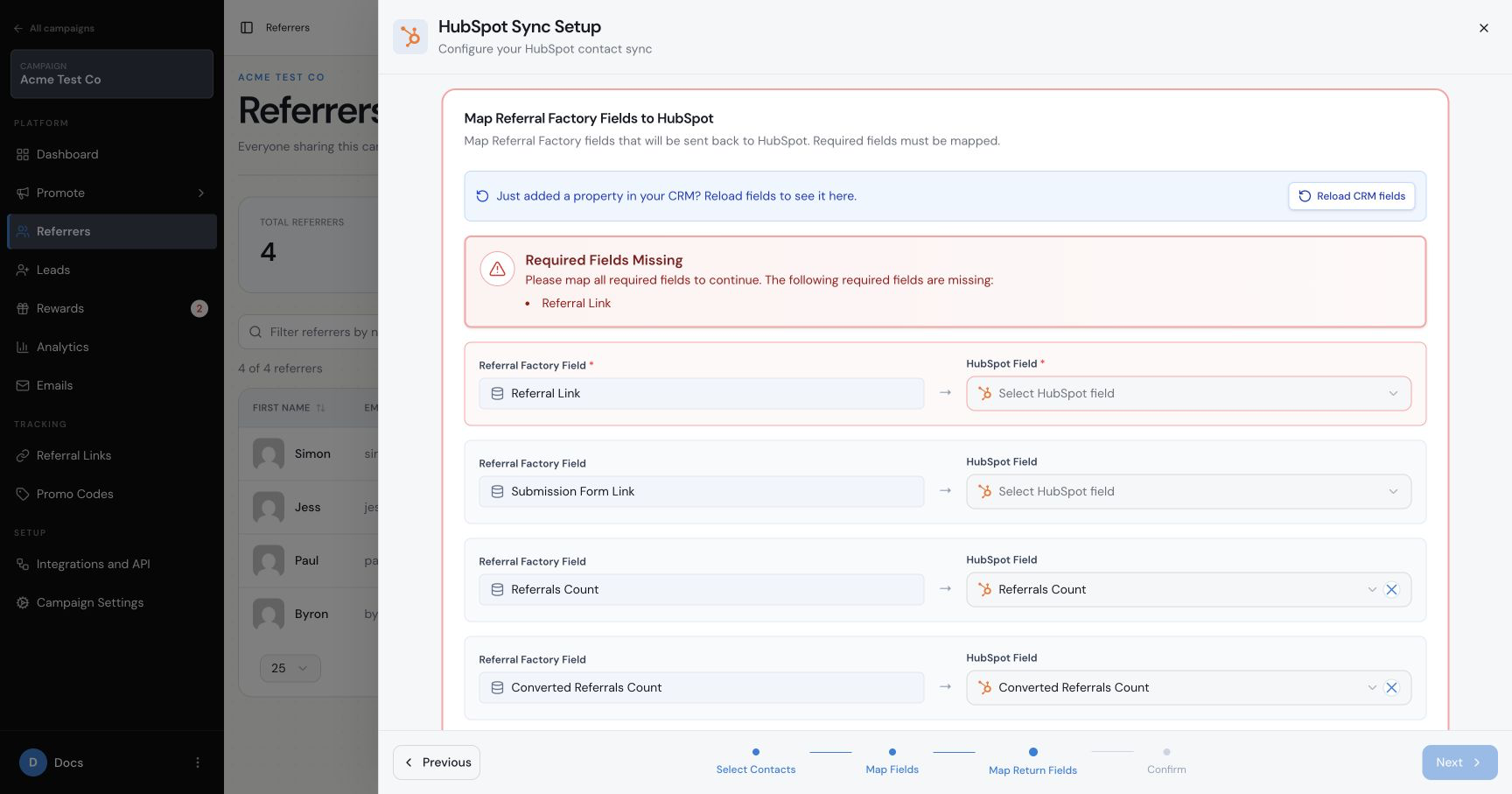
Task: Select the Map Return Fields step
Action: 1032,761
